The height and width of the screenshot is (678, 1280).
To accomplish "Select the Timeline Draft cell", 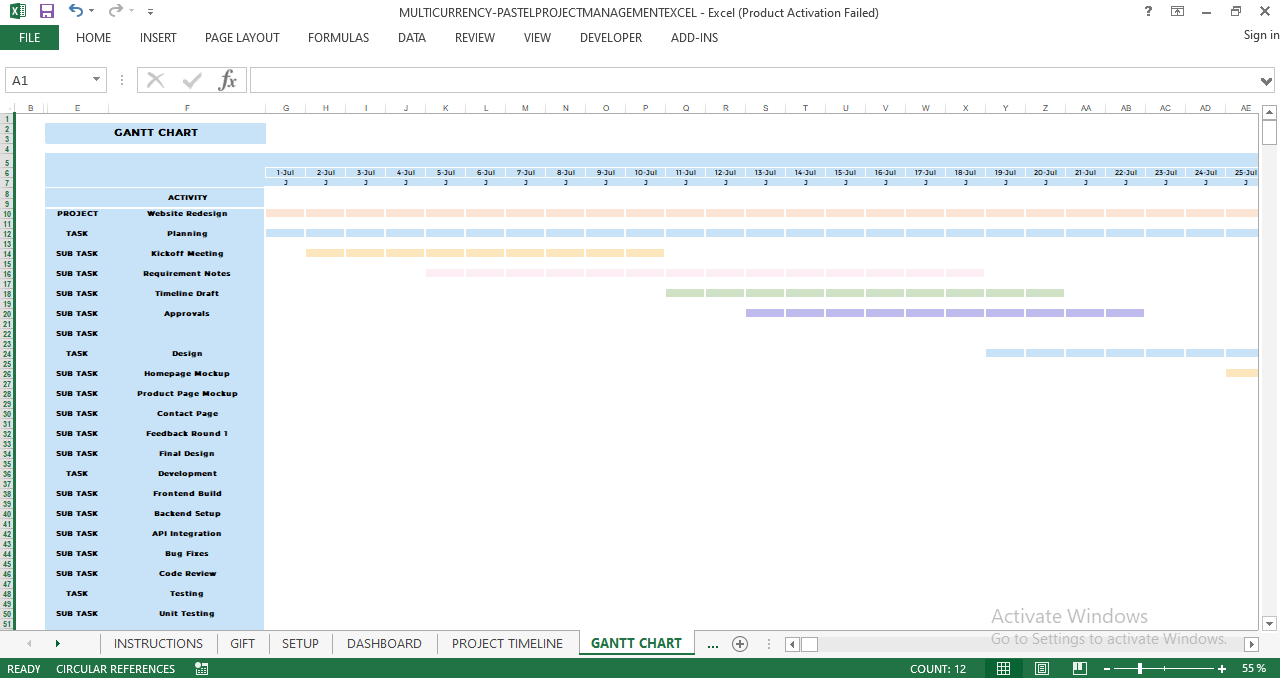I will pyautogui.click(x=187, y=293).
